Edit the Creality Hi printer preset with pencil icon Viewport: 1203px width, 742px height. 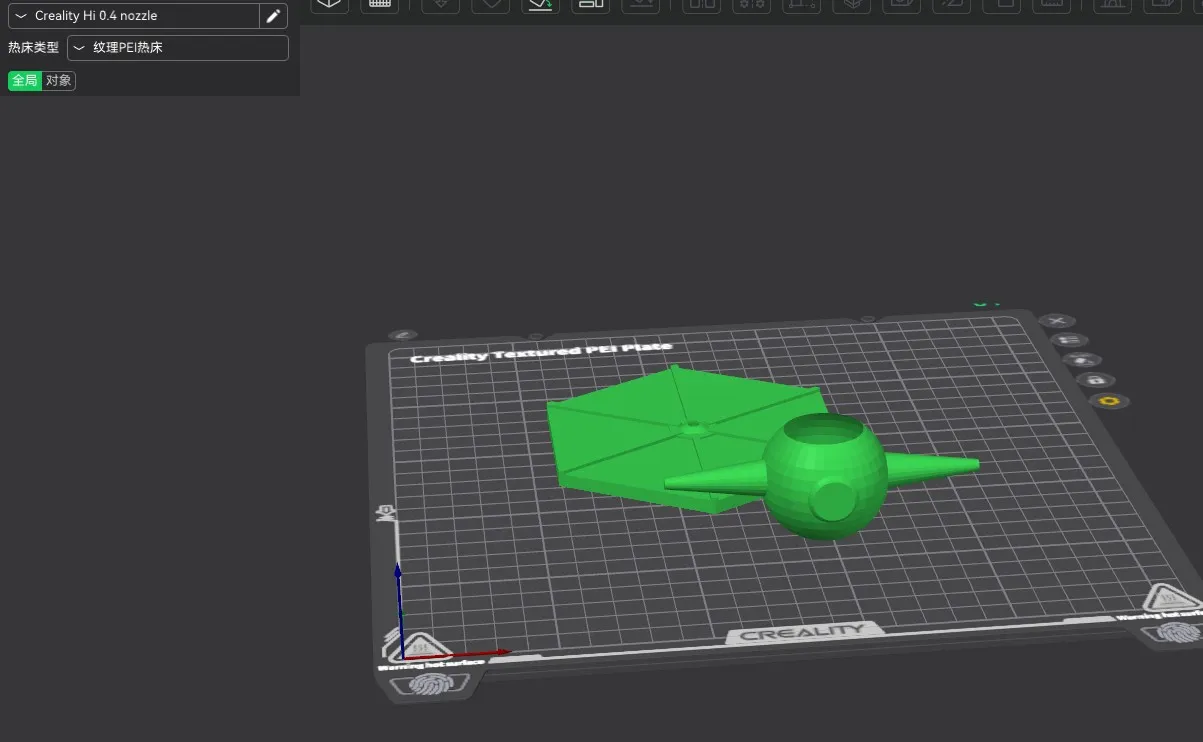tap(273, 16)
